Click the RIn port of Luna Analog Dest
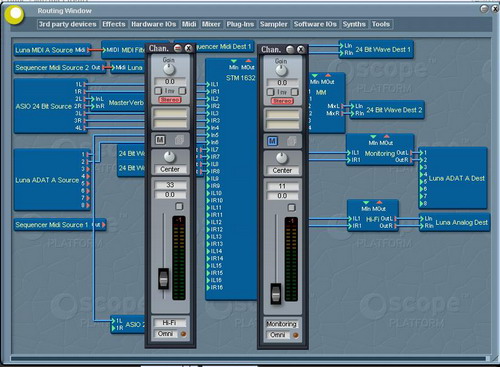The width and height of the screenshot is (500, 367). [421, 226]
